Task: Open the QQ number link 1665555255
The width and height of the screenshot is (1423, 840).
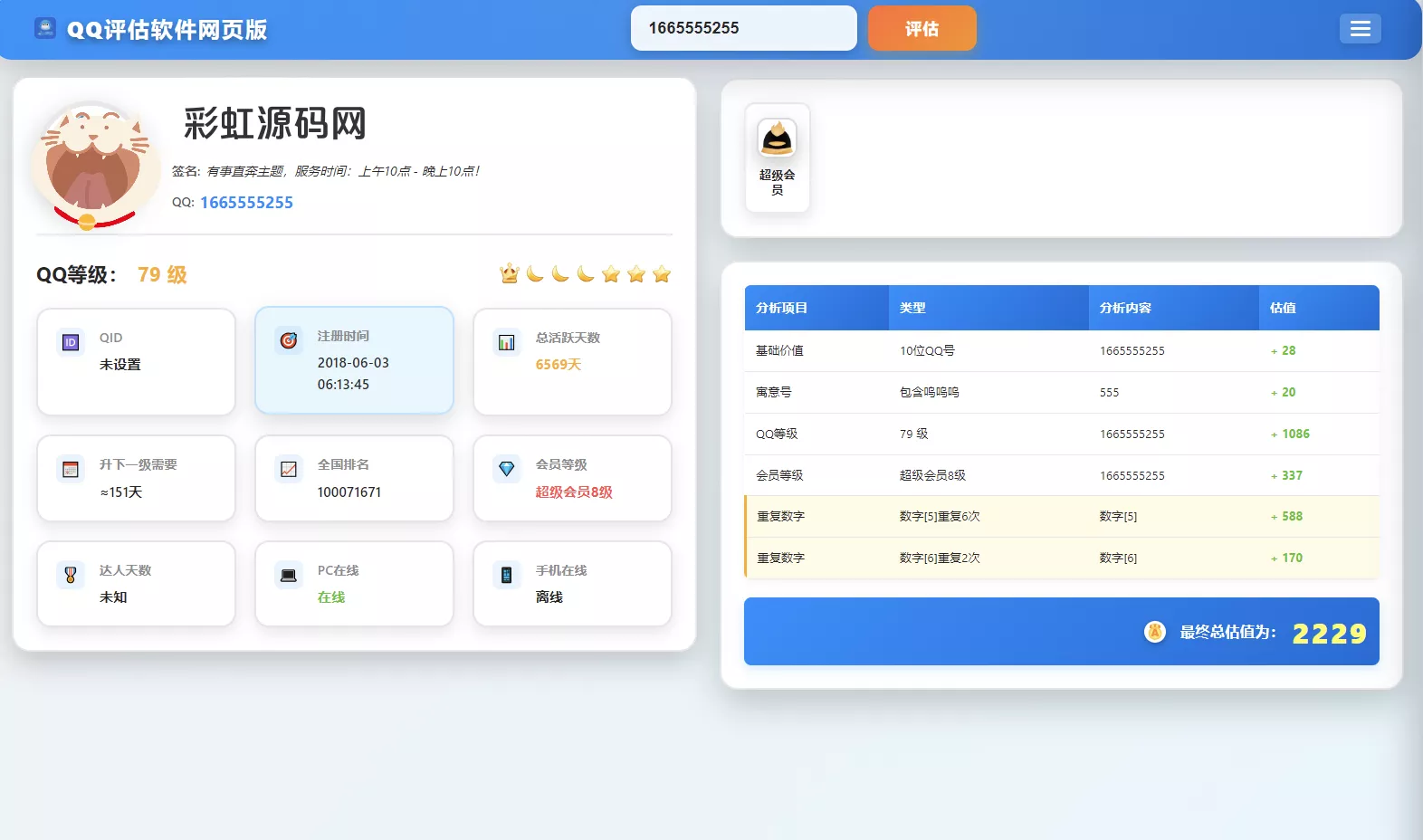Action: (246, 203)
